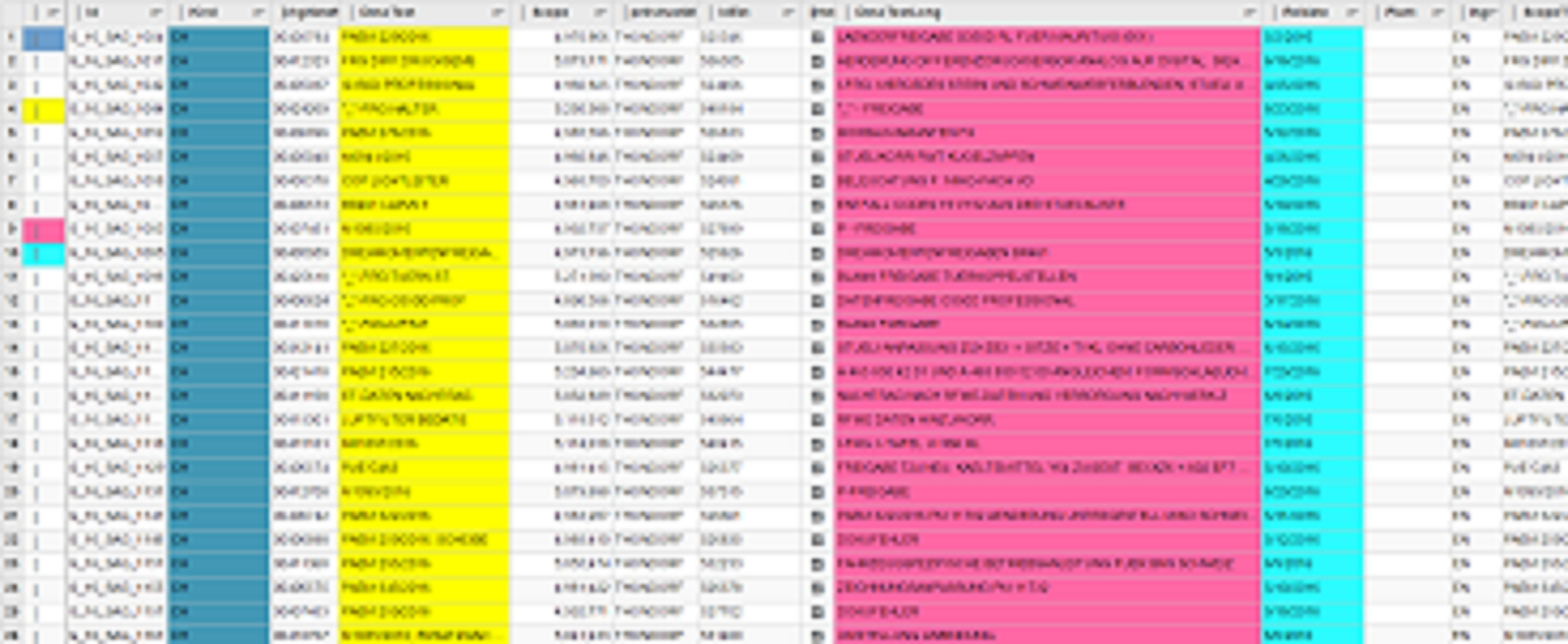The width and height of the screenshot is (1568, 644).
Task: Select the cyan marker cell in row 10
Action: pyautogui.click(x=43, y=253)
